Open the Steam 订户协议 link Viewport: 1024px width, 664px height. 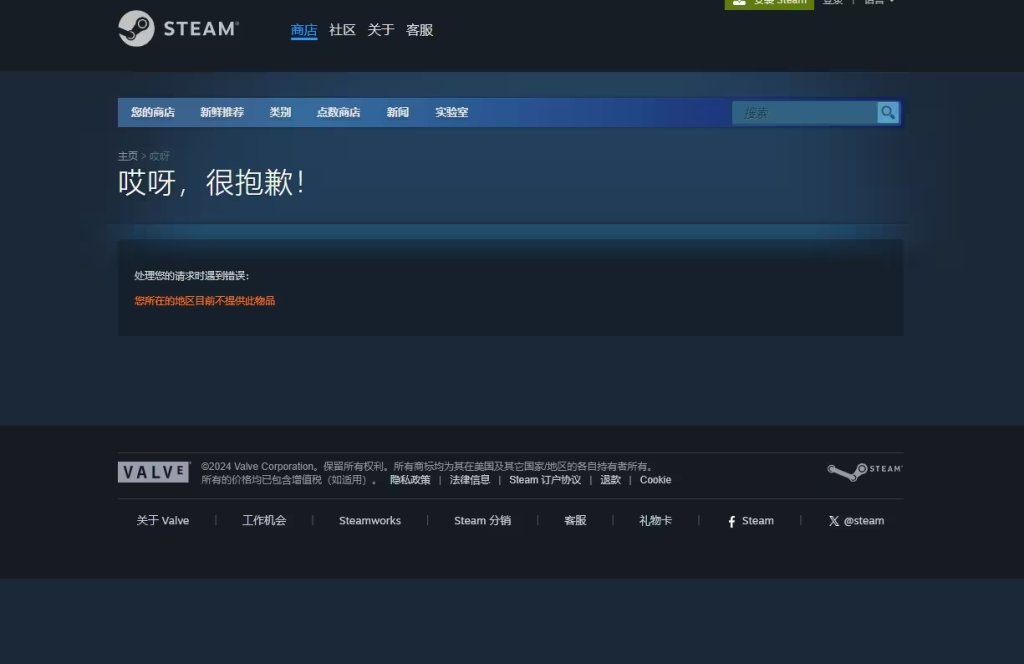click(545, 480)
